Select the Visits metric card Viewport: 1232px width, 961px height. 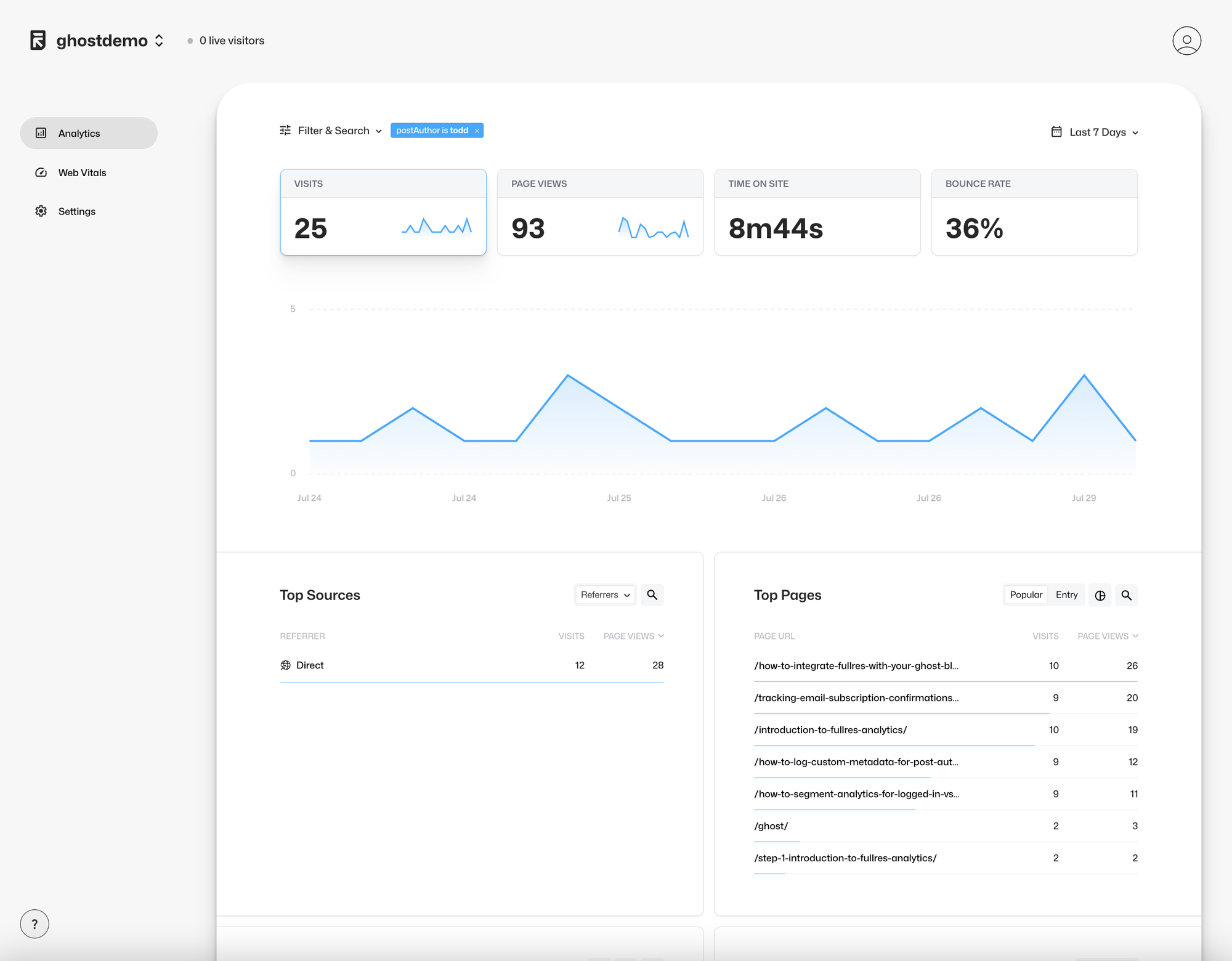(383, 213)
